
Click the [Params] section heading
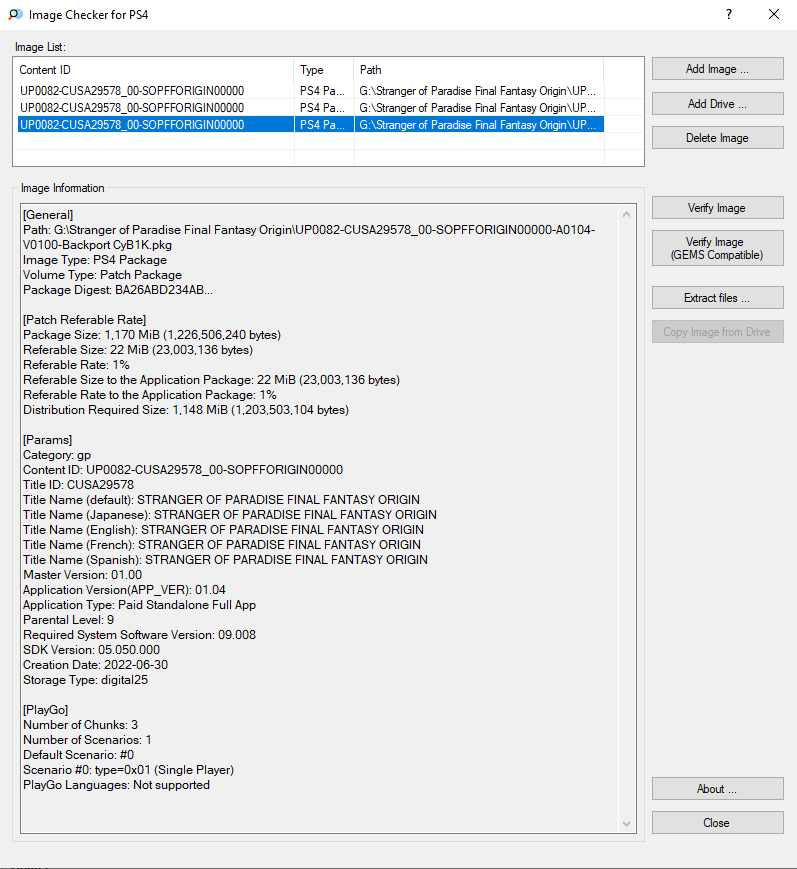coord(47,440)
